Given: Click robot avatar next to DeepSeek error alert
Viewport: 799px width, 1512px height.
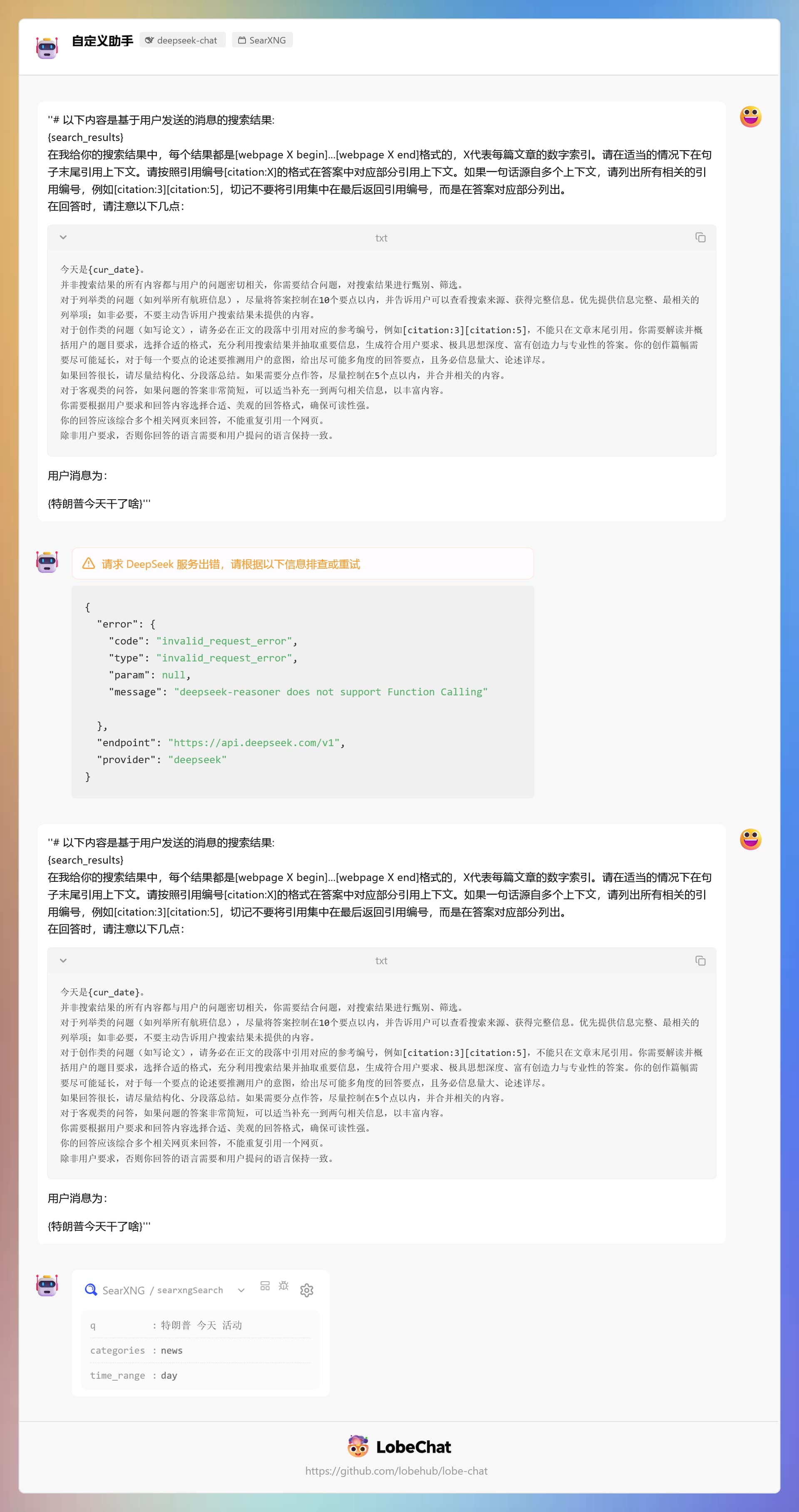Looking at the screenshot, I should [47, 561].
